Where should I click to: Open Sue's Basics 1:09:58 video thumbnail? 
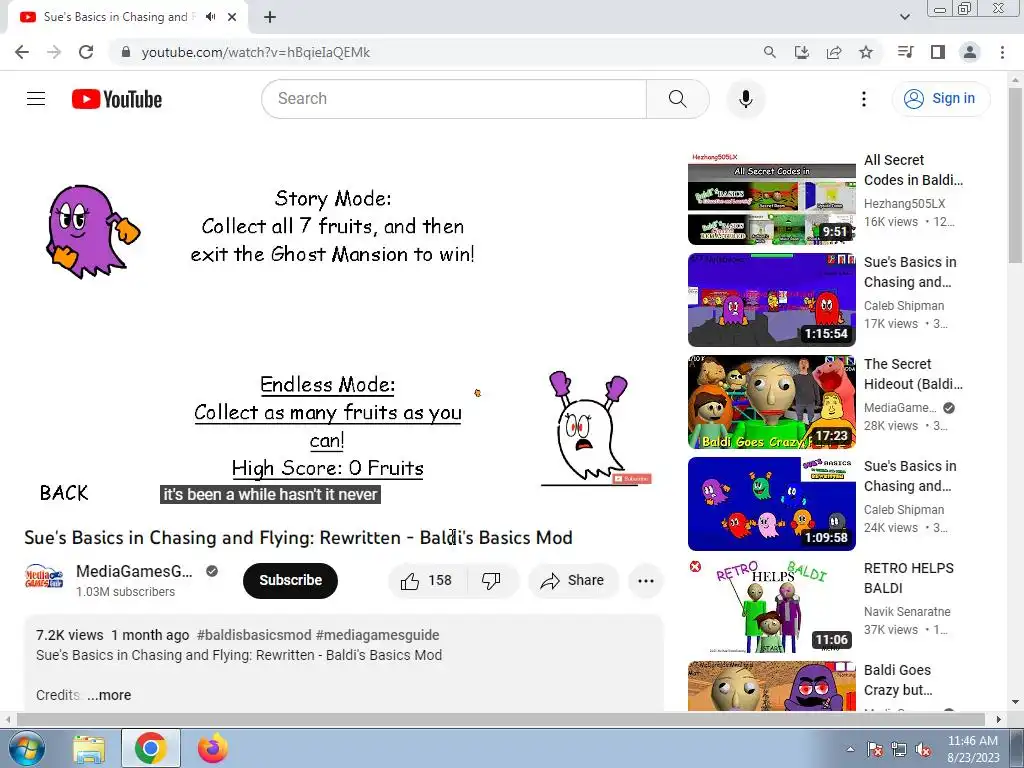click(771, 504)
